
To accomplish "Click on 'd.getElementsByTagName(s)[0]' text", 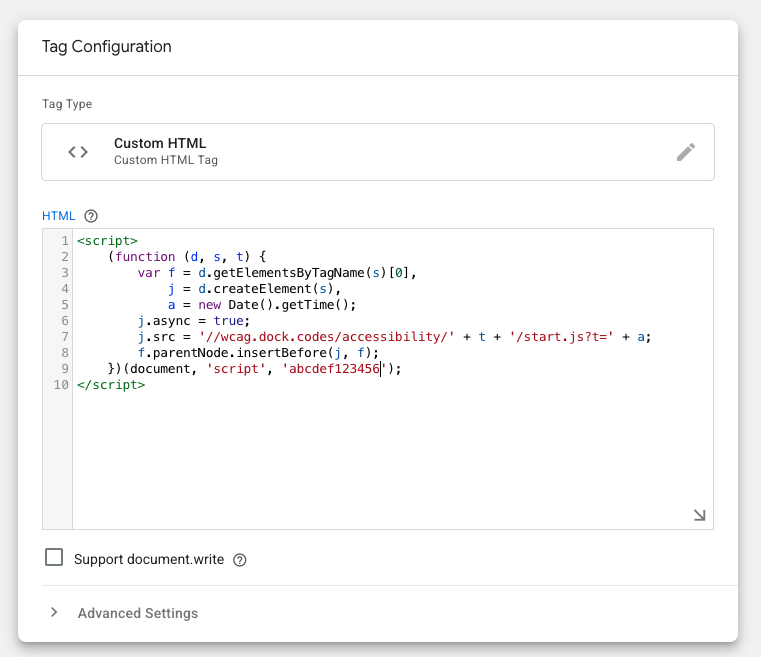I will point(303,273).
